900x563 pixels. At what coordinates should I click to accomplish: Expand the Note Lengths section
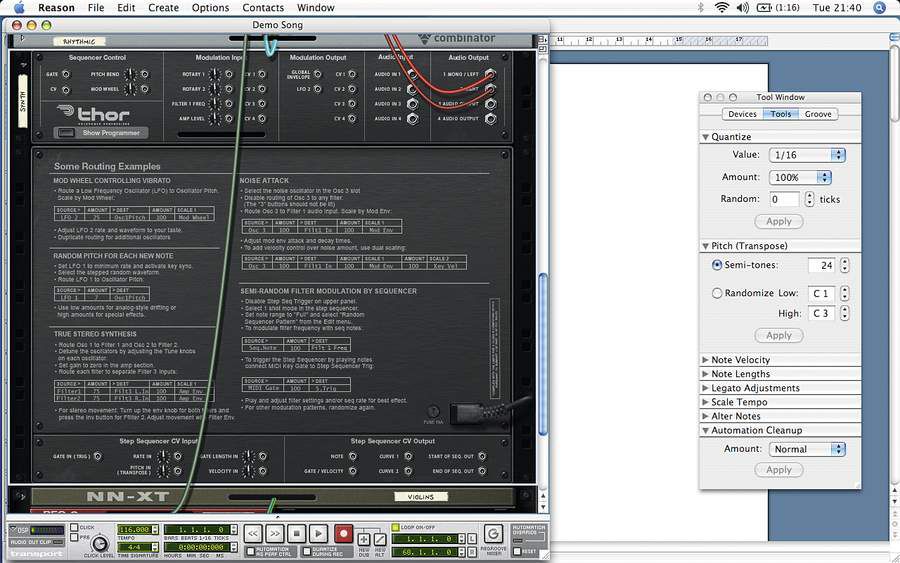(705, 374)
